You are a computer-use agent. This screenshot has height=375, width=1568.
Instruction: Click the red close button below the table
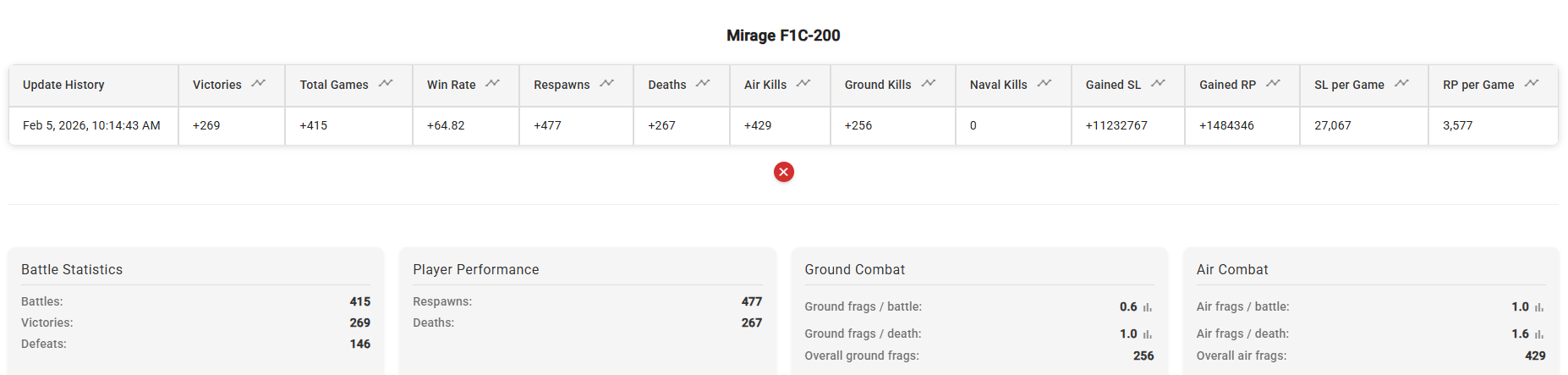click(784, 172)
